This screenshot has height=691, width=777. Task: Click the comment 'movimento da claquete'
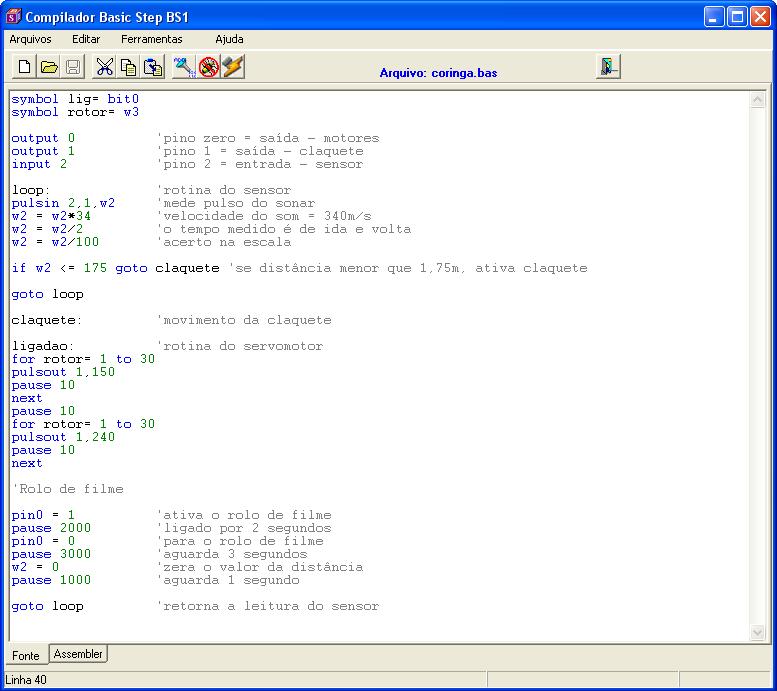(244, 320)
